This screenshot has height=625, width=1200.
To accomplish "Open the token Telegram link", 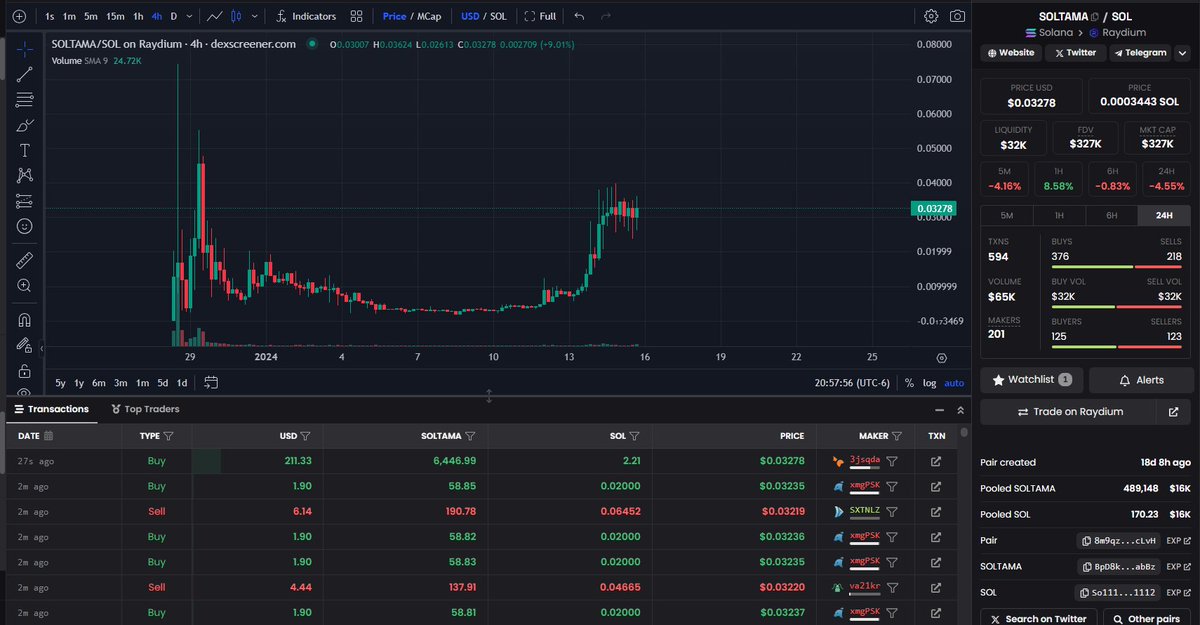I will click(x=1140, y=52).
